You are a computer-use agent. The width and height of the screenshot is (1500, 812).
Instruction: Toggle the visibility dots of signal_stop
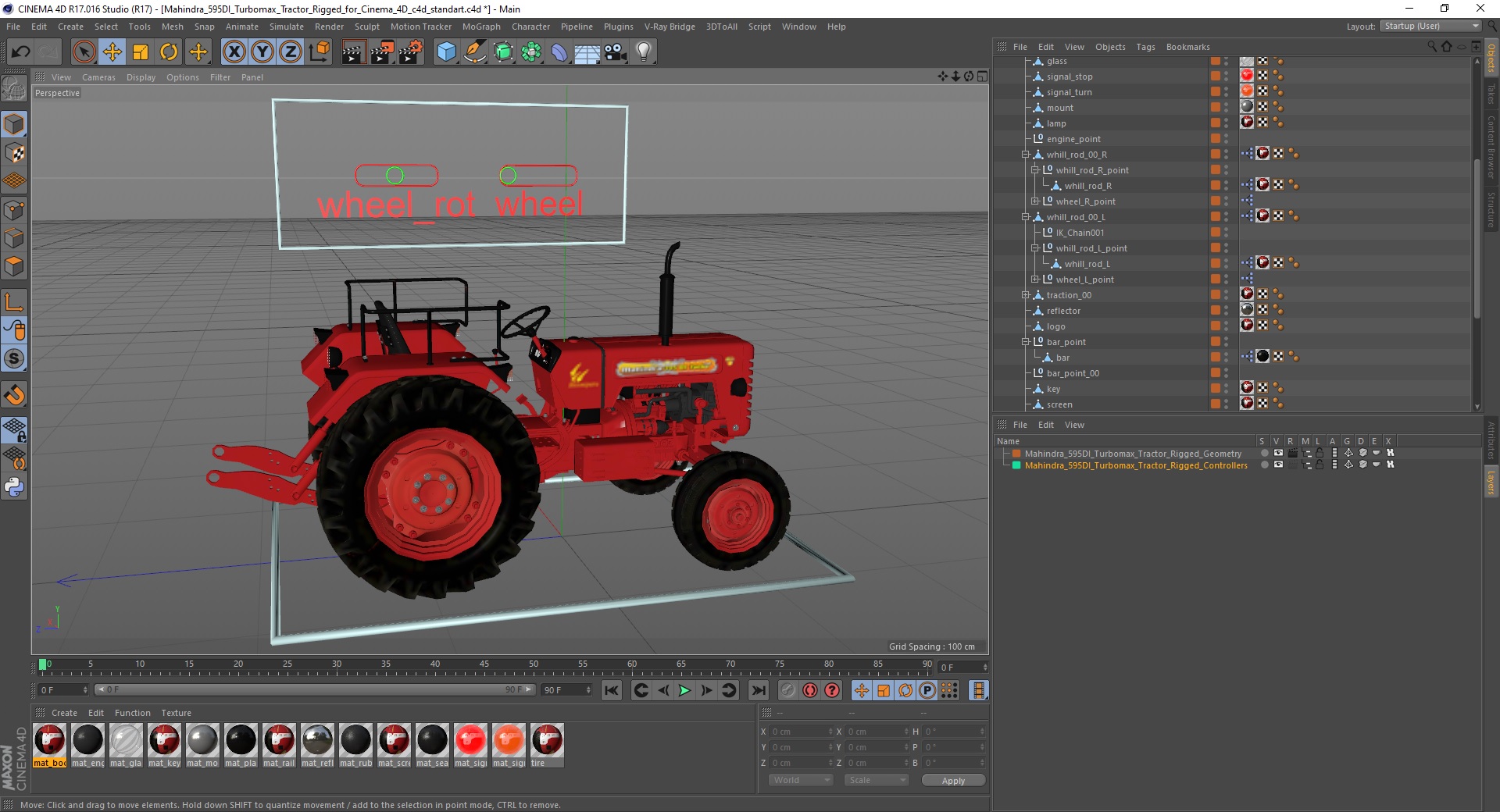[x=1226, y=77]
